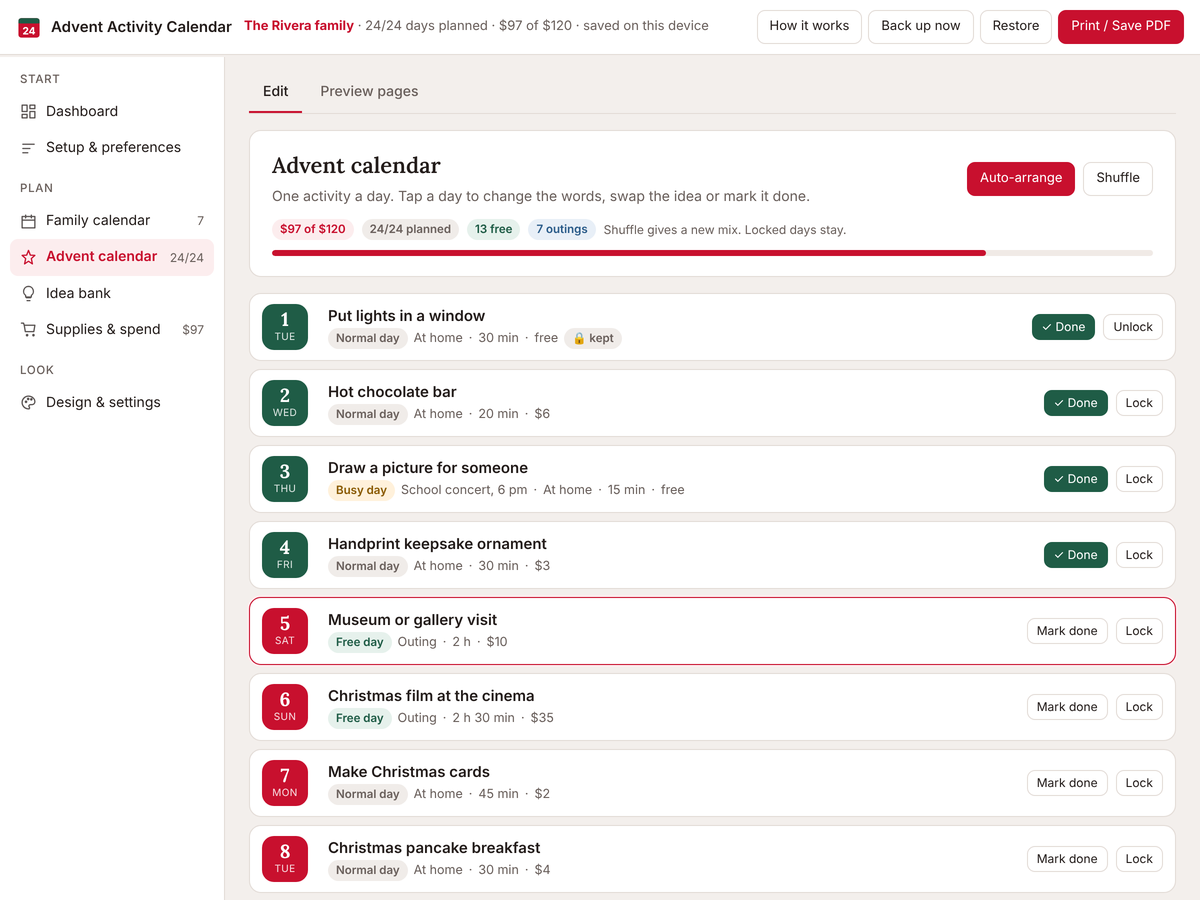Click the '24/24 planned' chip

tap(410, 229)
